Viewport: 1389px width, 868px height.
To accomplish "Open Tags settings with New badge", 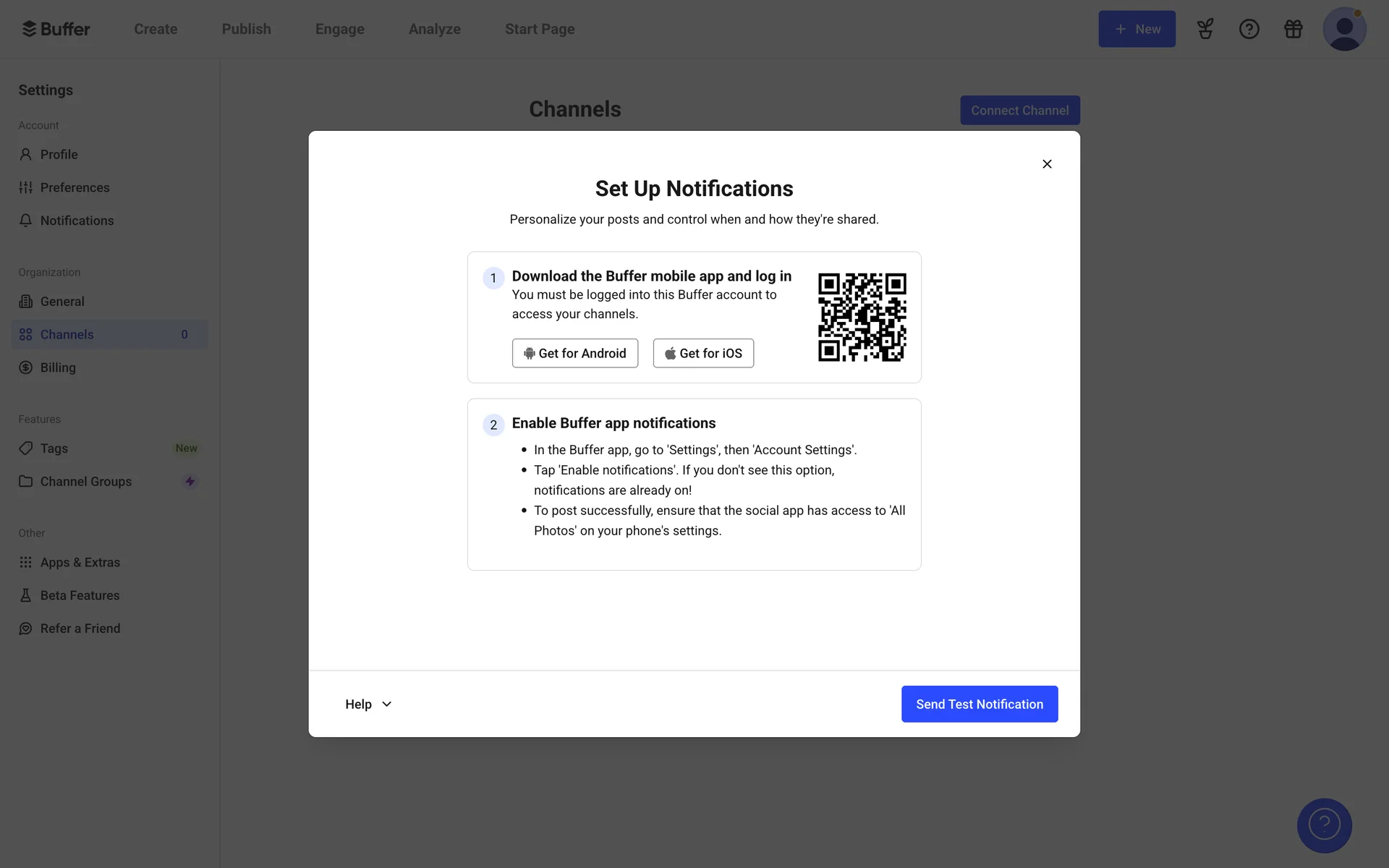I will (x=54, y=448).
